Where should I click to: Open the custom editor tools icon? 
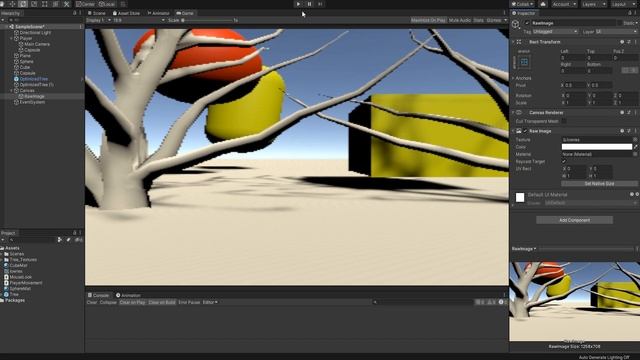coord(67,4)
